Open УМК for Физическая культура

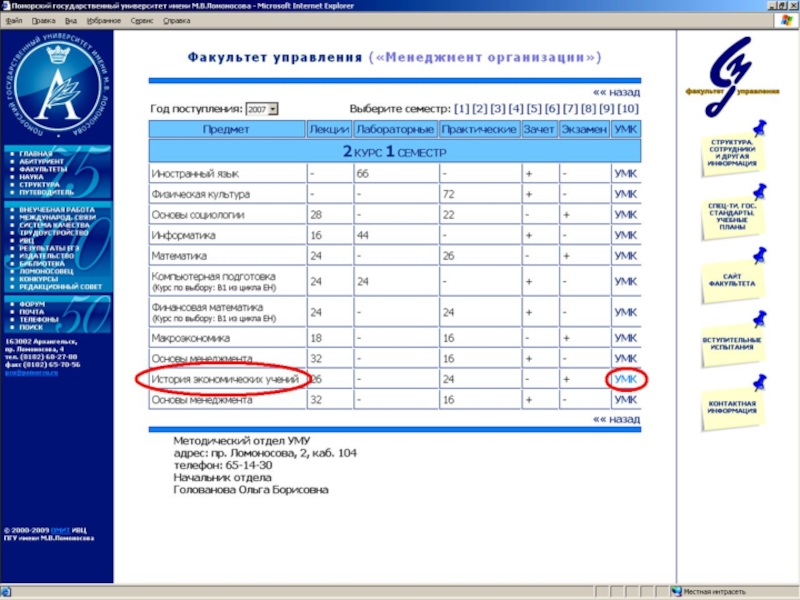coord(626,194)
